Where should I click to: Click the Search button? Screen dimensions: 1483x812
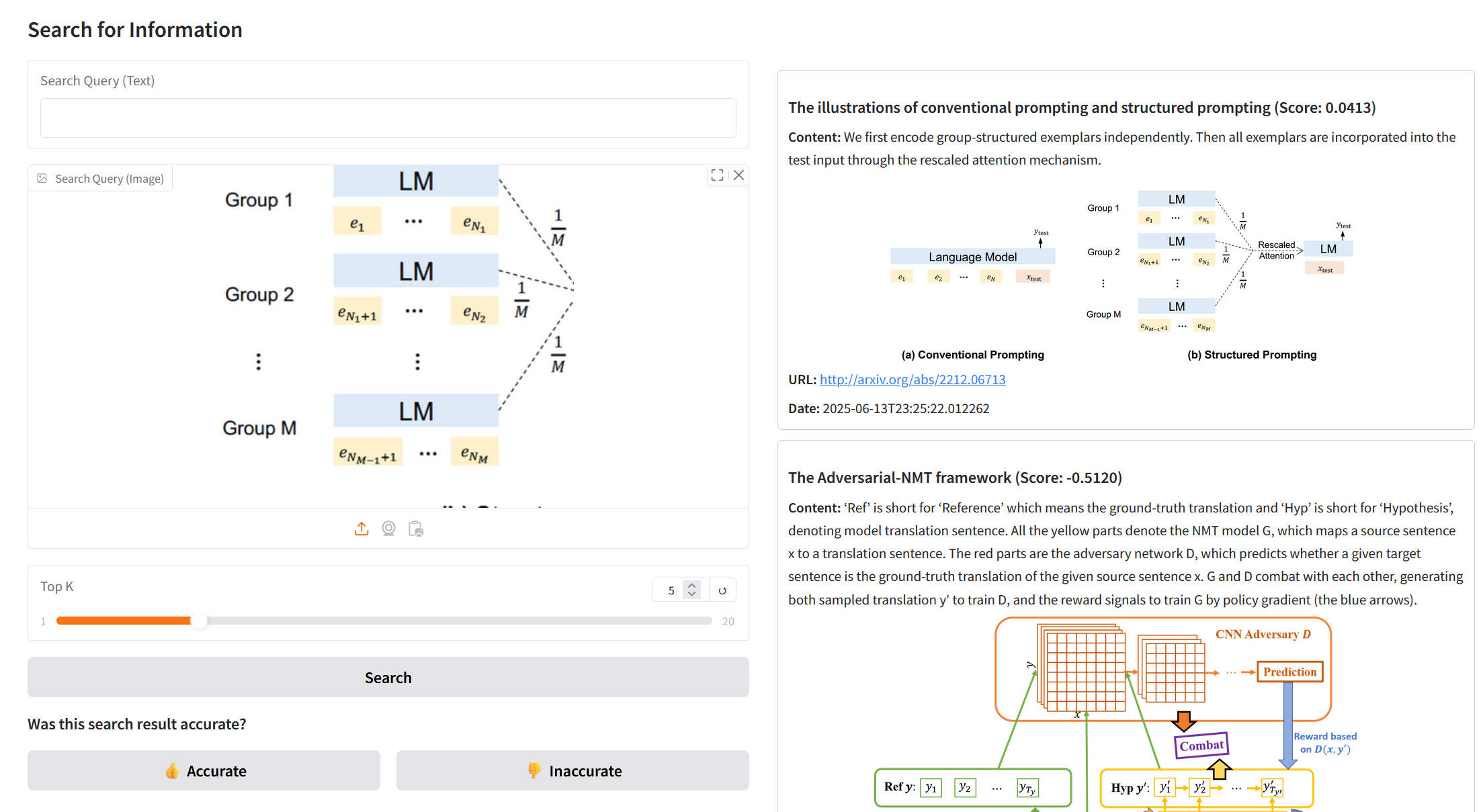click(x=388, y=678)
